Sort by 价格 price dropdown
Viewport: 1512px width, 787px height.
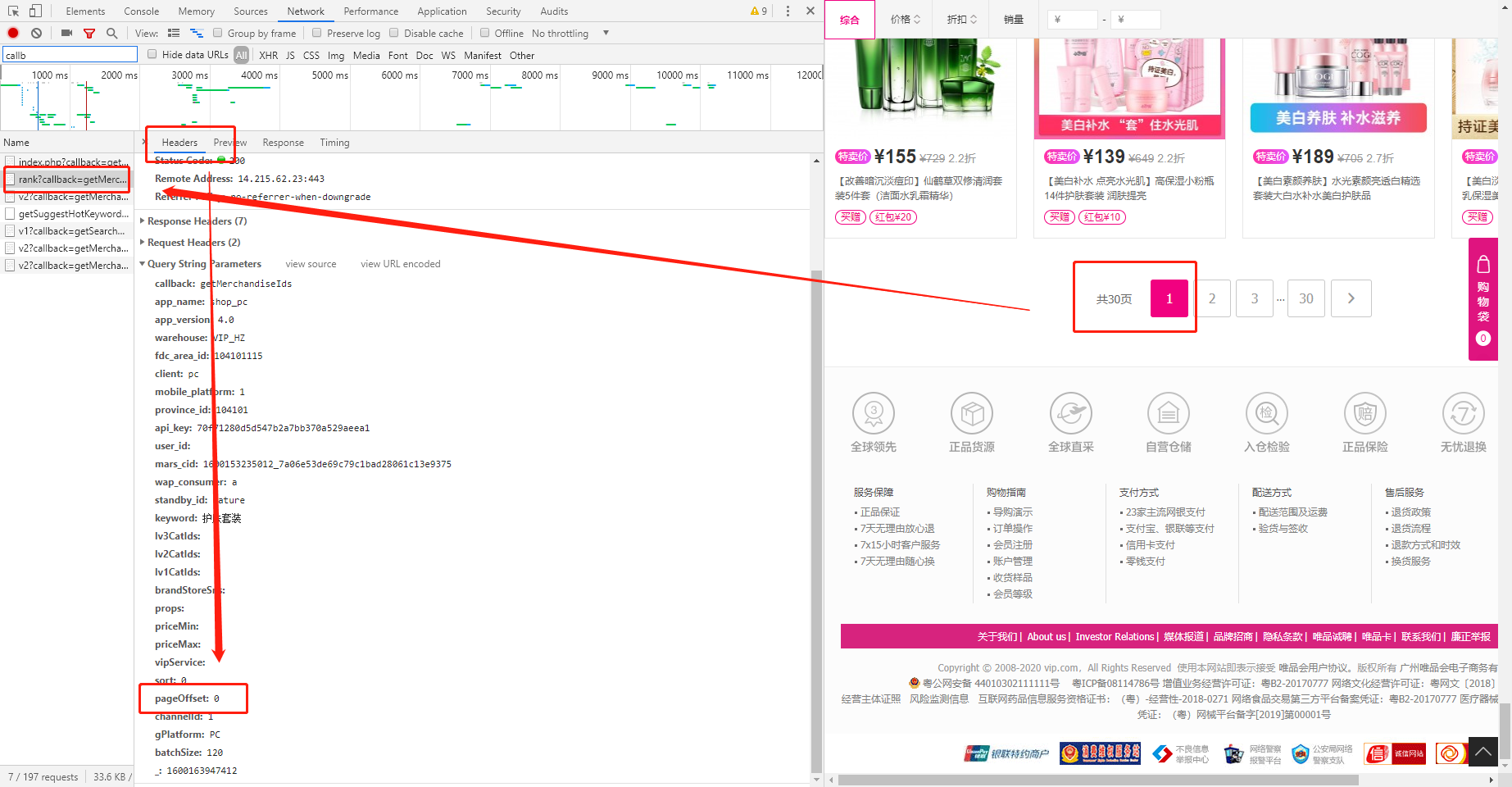coord(905,19)
